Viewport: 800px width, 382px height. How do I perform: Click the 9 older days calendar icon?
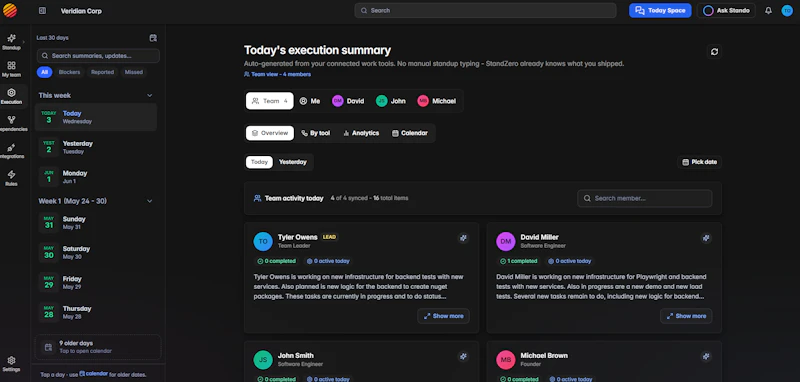point(48,347)
